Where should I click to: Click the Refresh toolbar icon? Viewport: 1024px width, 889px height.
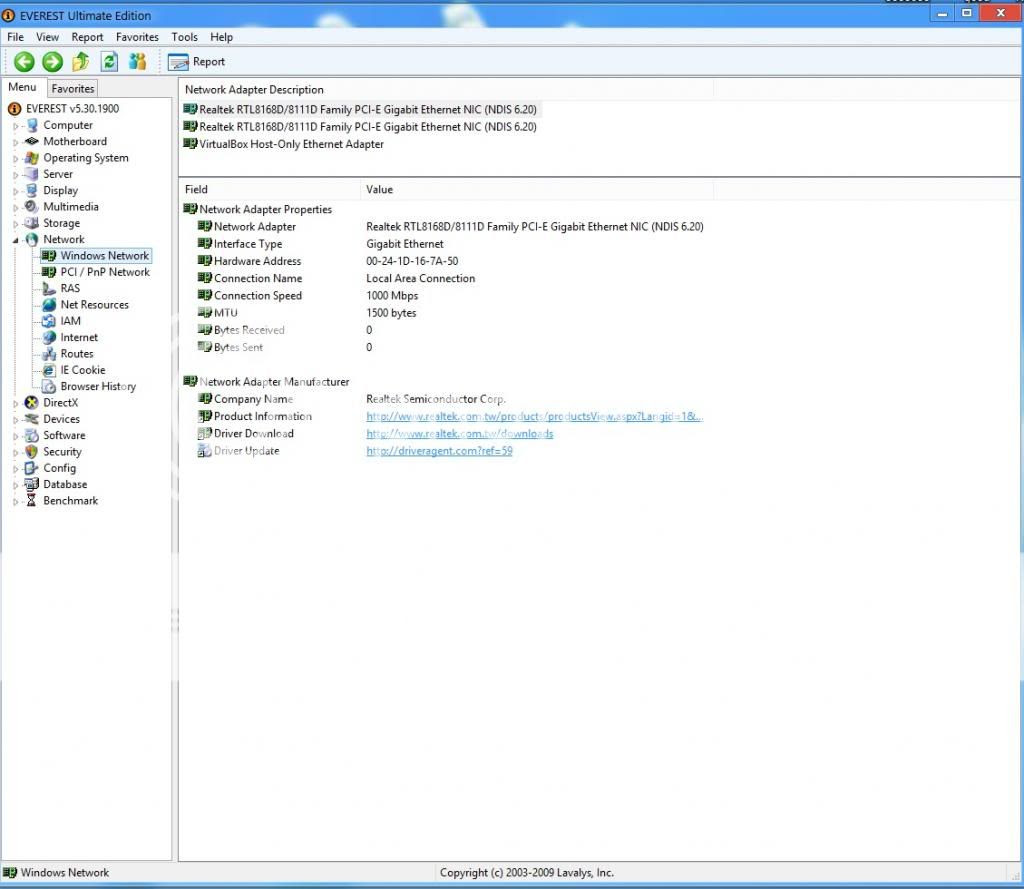(109, 62)
